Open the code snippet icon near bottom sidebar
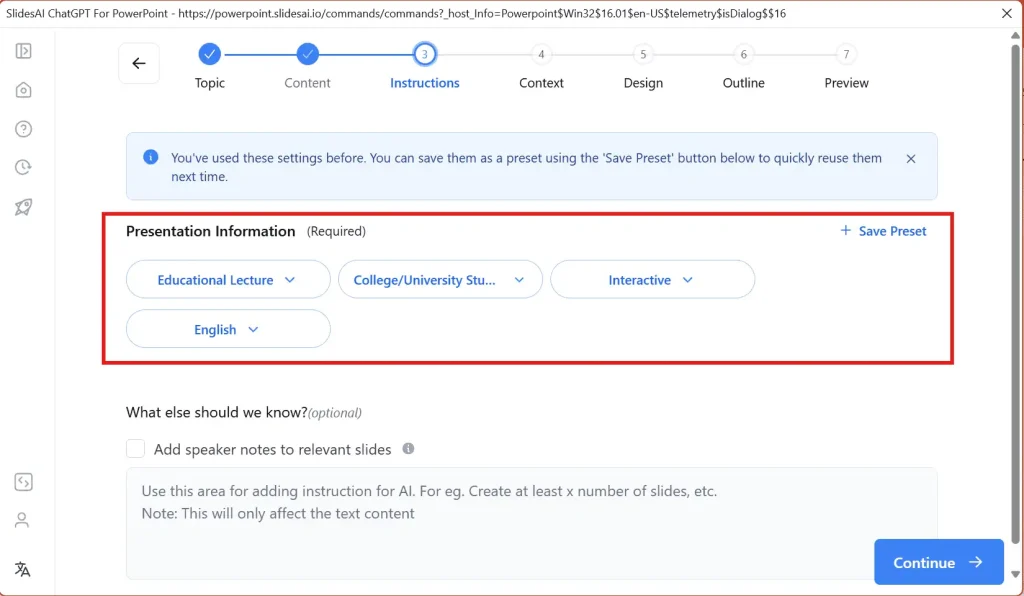 coord(23,481)
